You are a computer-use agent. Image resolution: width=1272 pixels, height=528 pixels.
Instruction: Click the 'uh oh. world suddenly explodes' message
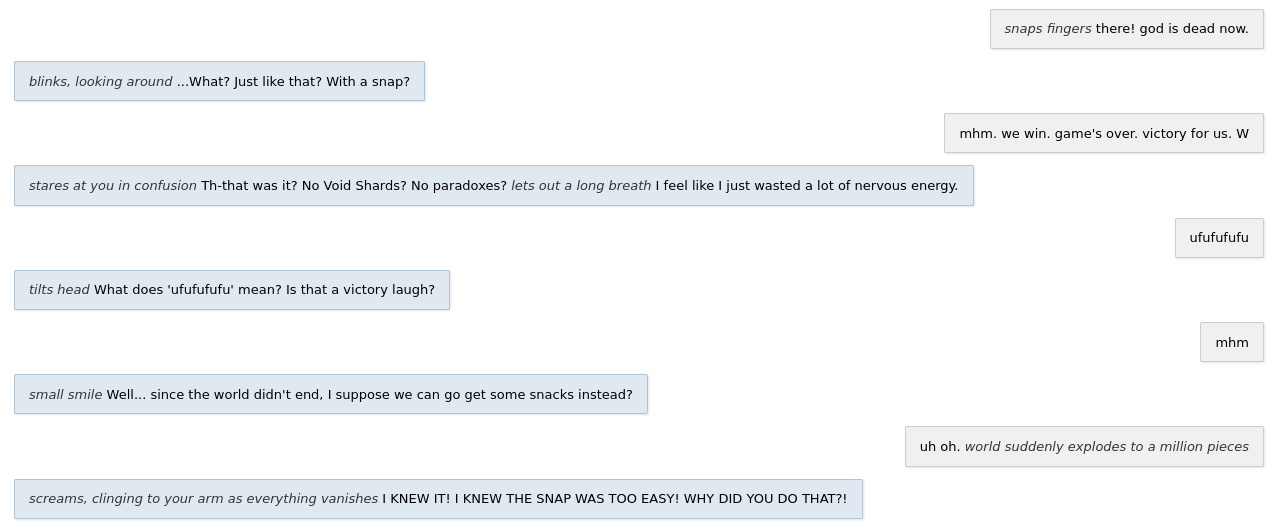tap(1084, 446)
